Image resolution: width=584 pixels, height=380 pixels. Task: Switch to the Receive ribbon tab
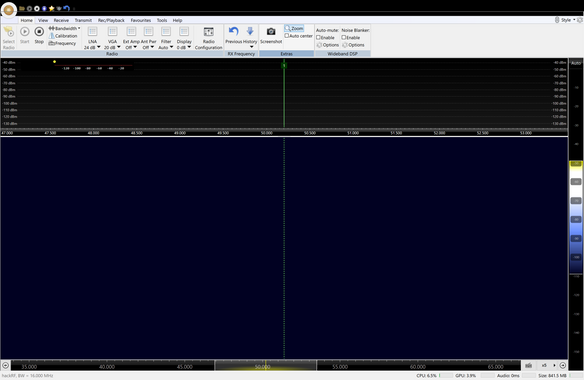[61, 20]
